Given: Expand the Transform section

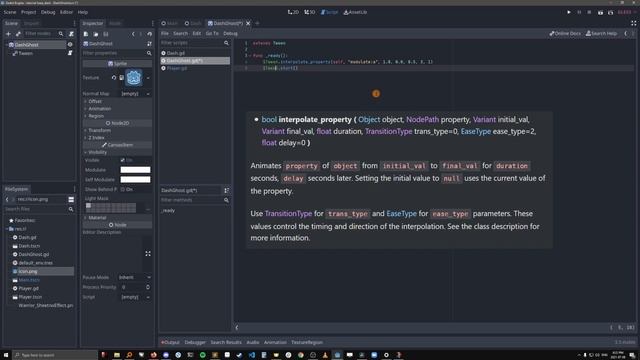Looking at the screenshot, I should tap(99, 130).
